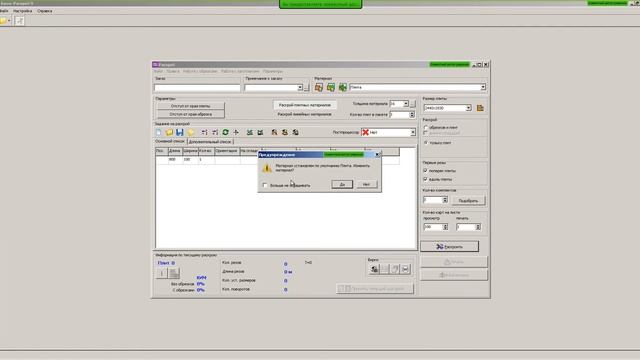Open the material name dropdown showing Плита
Screen dimensions: 640x360
coord(483,87)
